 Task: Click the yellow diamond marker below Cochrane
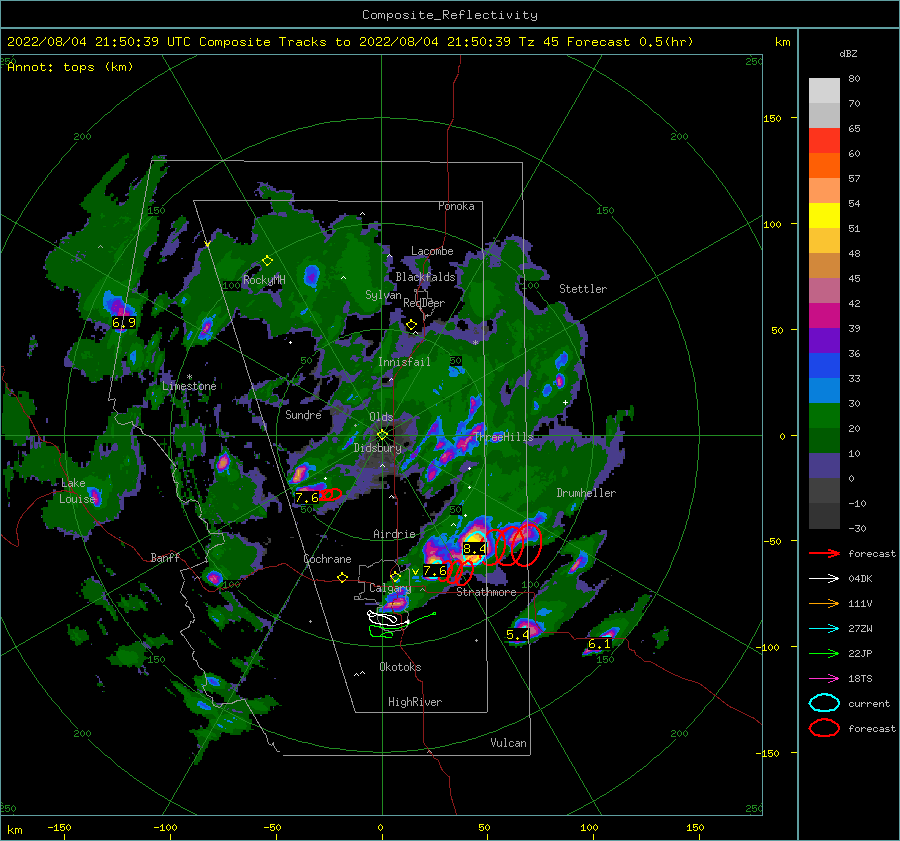tap(343, 578)
